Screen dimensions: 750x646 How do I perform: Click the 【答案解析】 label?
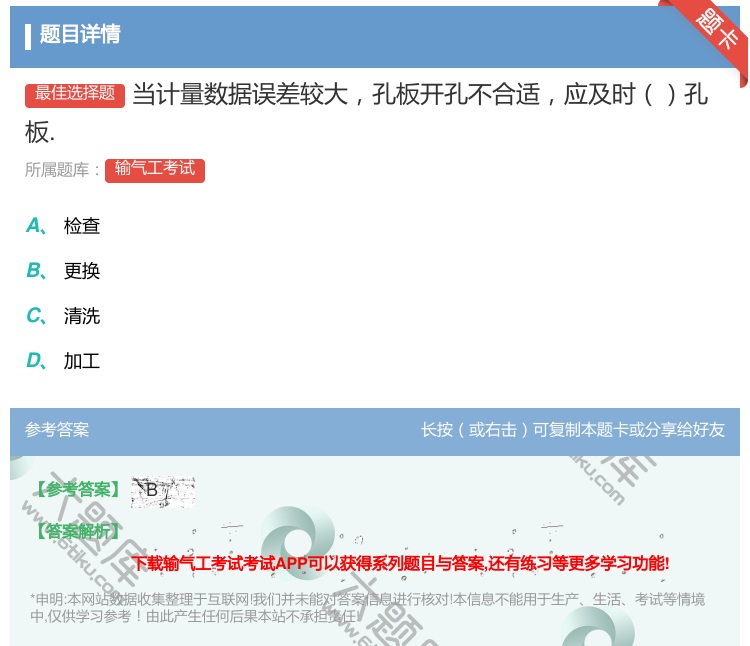click(x=78, y=531)
